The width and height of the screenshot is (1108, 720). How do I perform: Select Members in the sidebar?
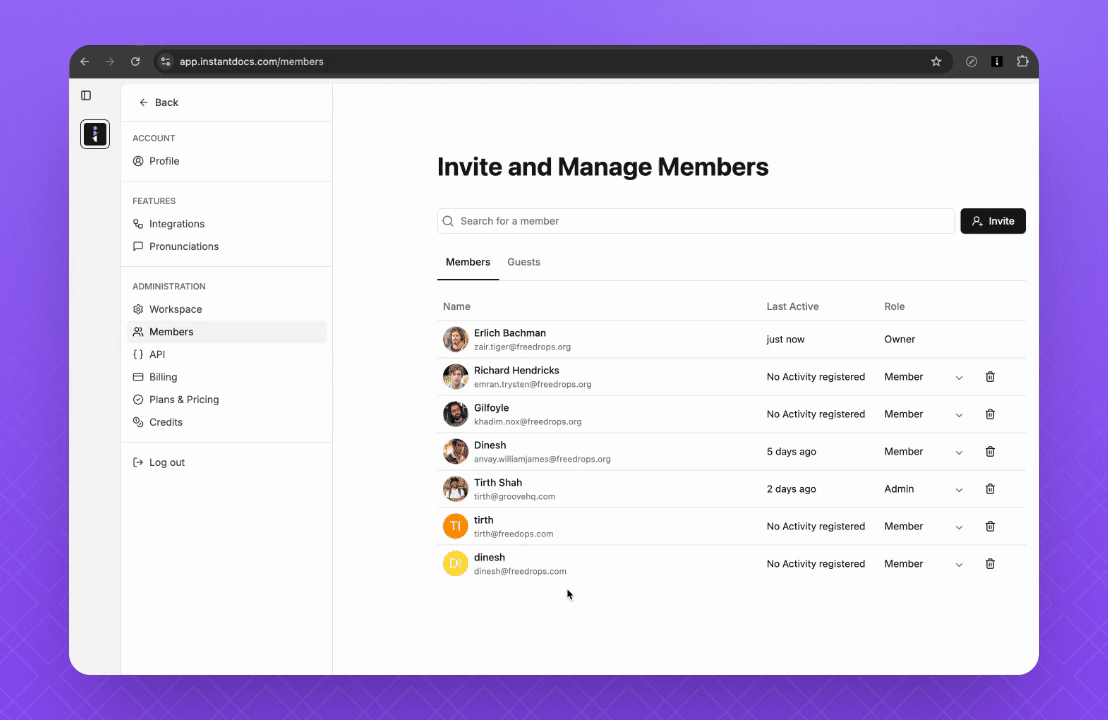(x=227, y=332)
